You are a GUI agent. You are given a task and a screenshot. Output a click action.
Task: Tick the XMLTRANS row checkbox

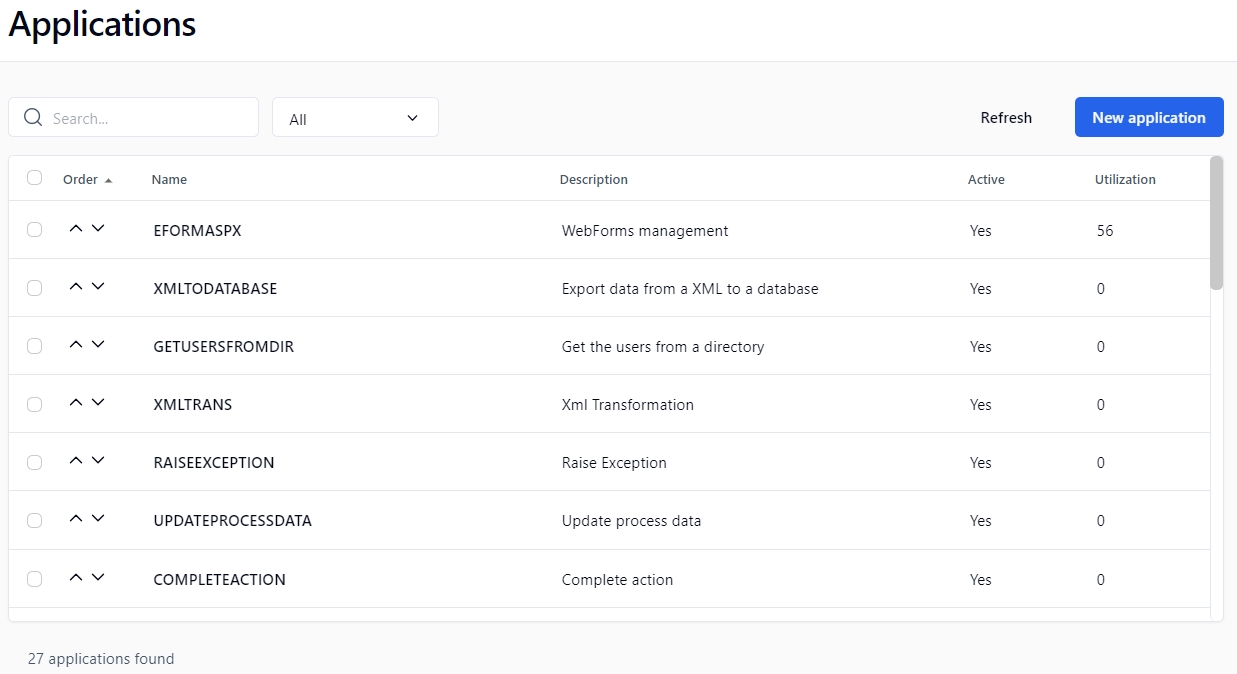tap(35, 405)
